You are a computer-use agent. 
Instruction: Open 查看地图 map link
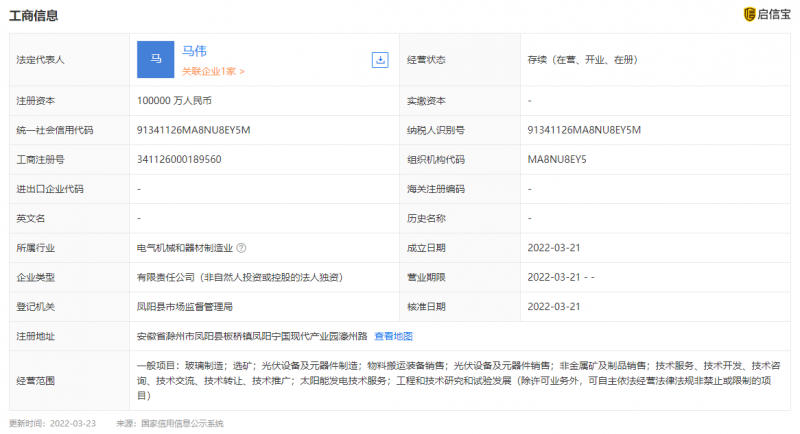pyautogui.click(x=393, y=336)
